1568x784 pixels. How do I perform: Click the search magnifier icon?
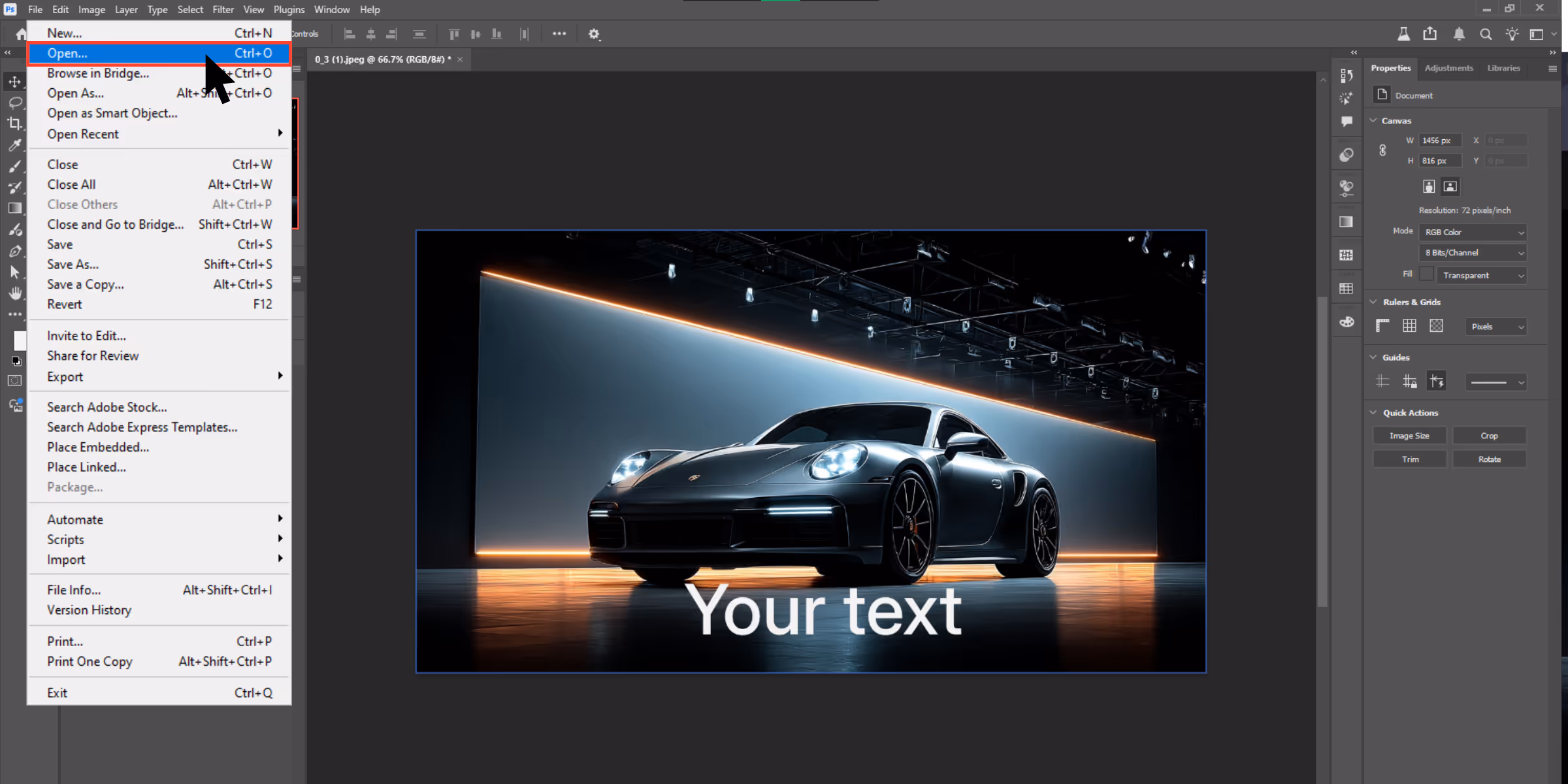[x=1486, y=34]
